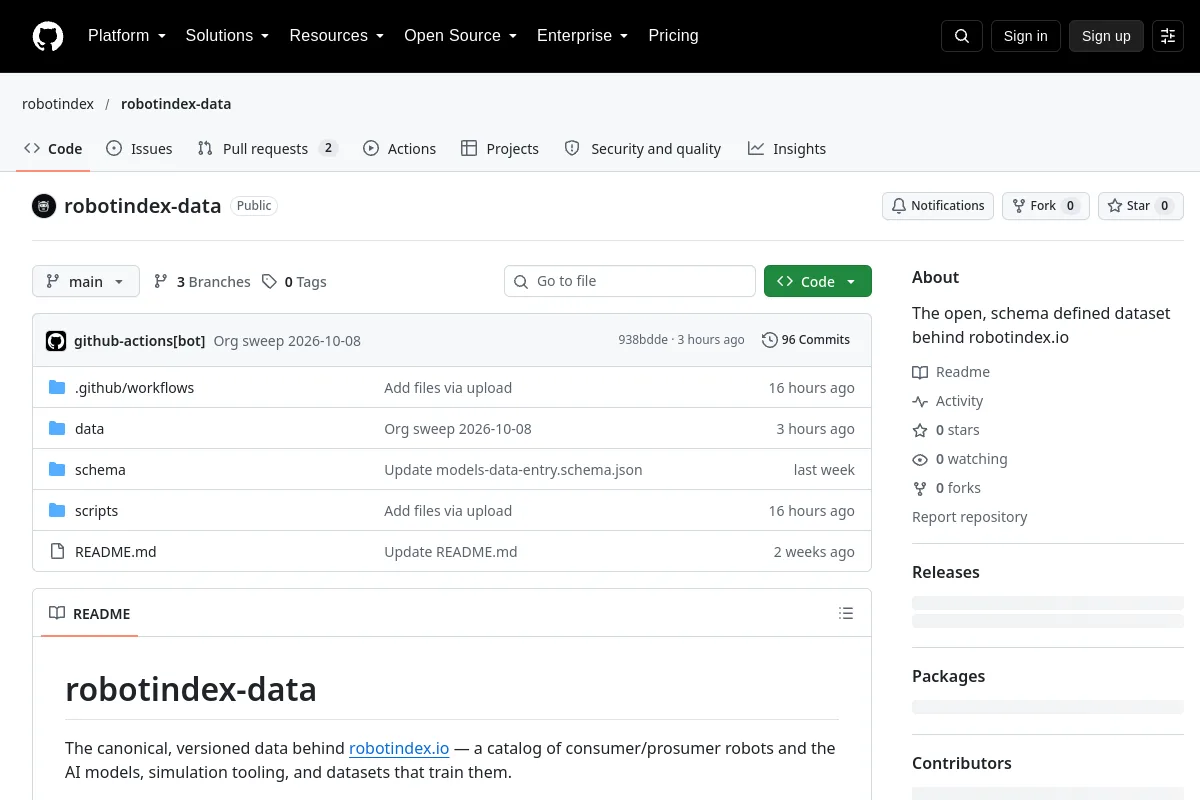
Task: Open the data folder name
Action: [x=89, y=429]
